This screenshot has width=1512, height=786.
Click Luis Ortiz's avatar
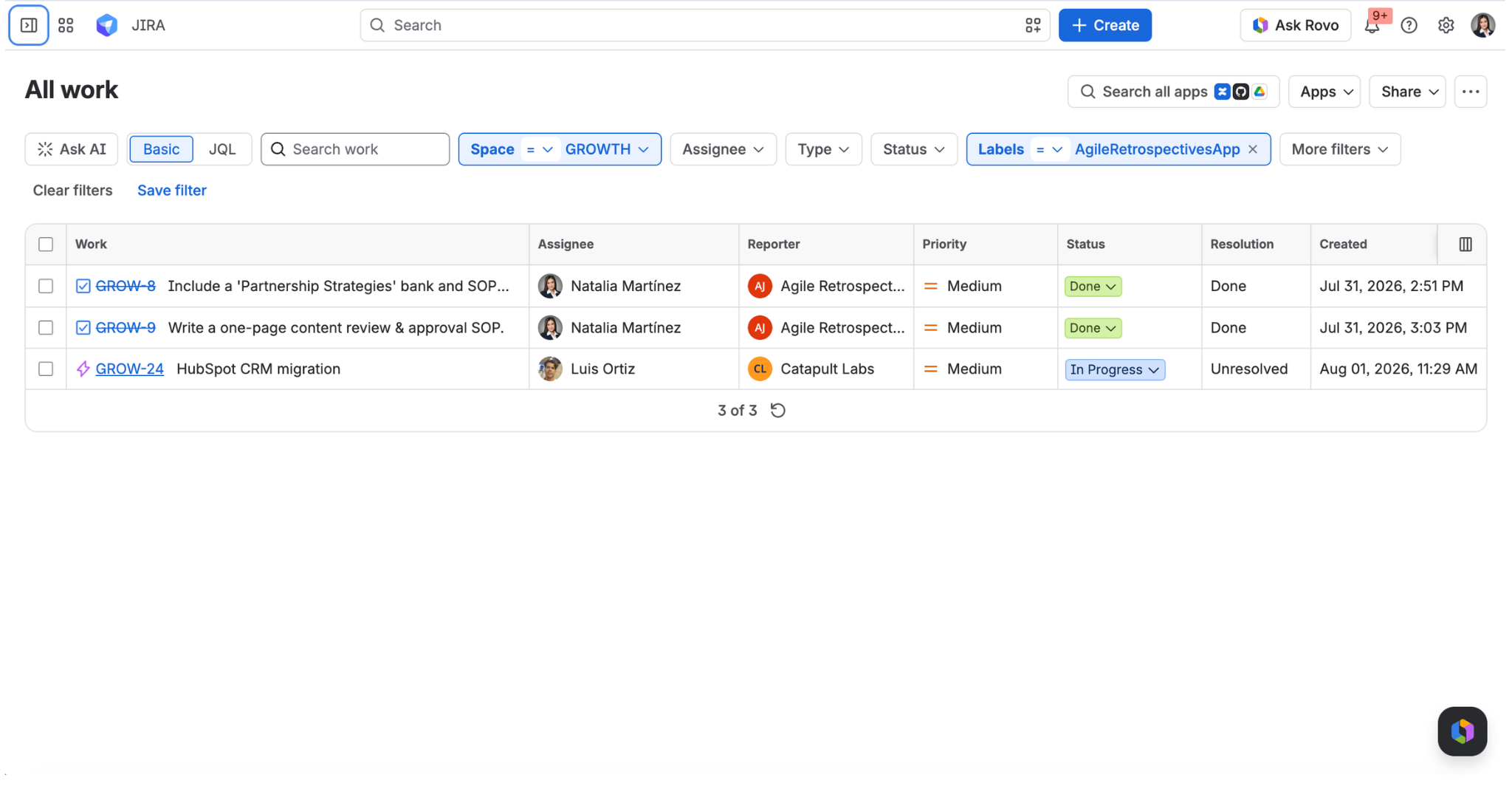click(550, 369)
